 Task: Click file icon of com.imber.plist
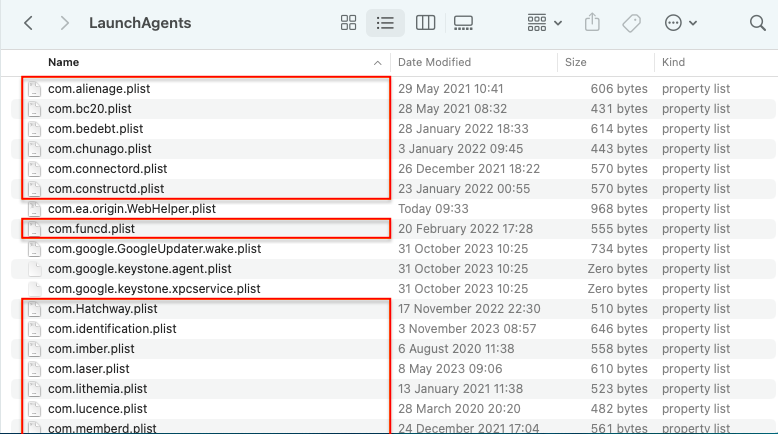pyautogui.click(x=34, y=349)
